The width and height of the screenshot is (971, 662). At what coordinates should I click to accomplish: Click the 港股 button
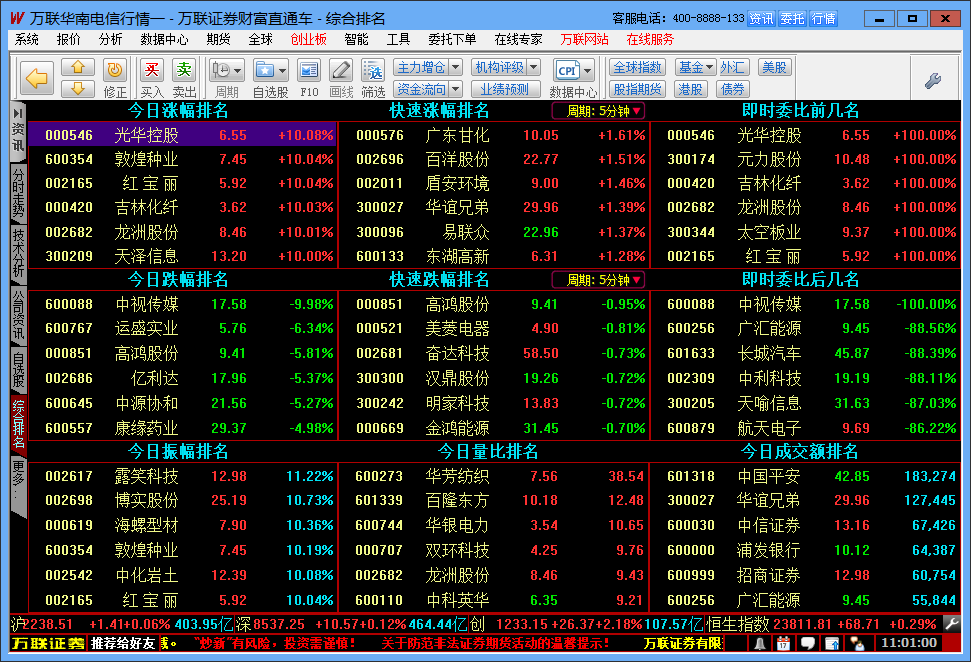pyautogui.click(x=690, y=89)
